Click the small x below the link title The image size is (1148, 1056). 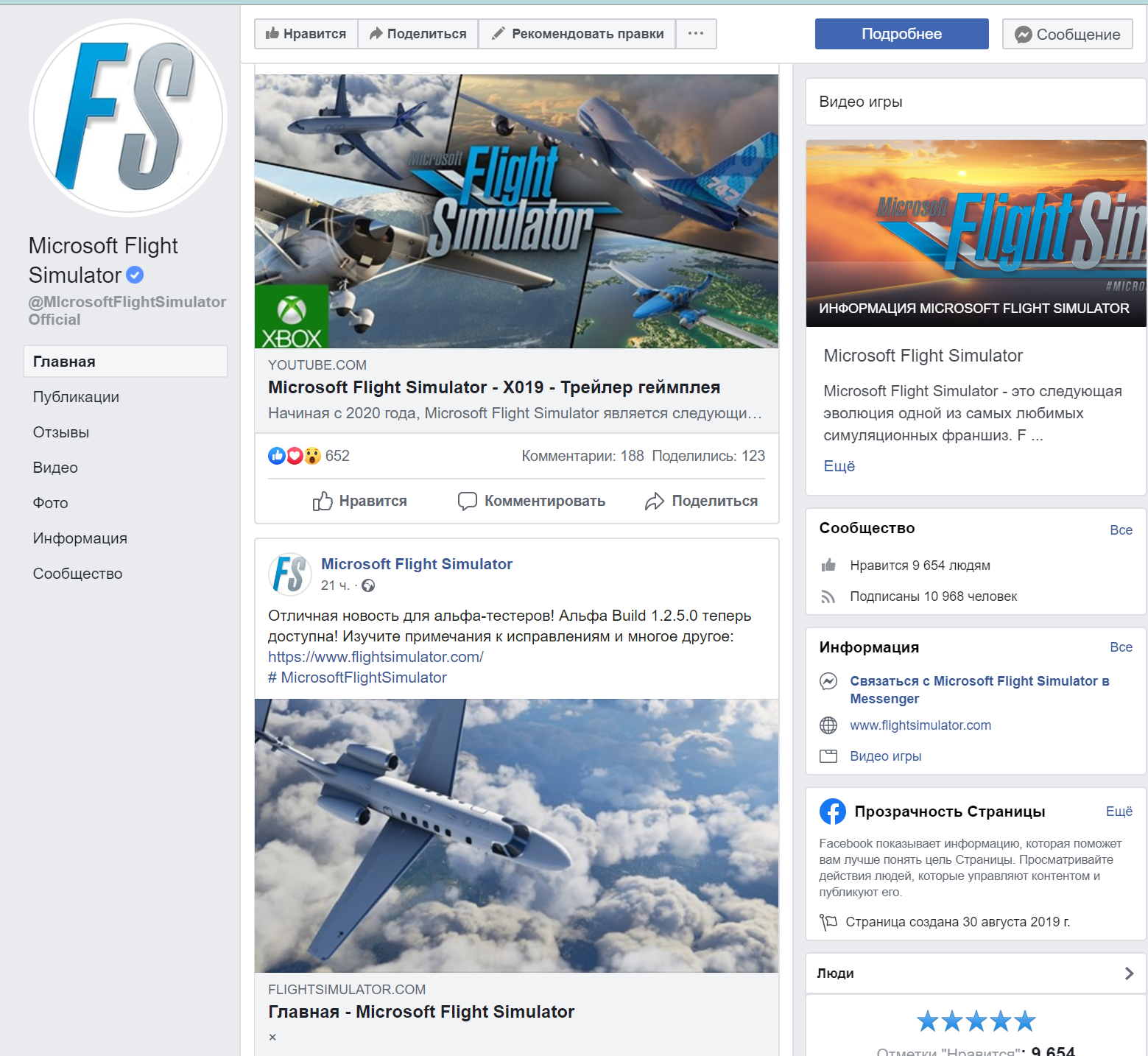pyautogui.click(x=272, y=1038)
